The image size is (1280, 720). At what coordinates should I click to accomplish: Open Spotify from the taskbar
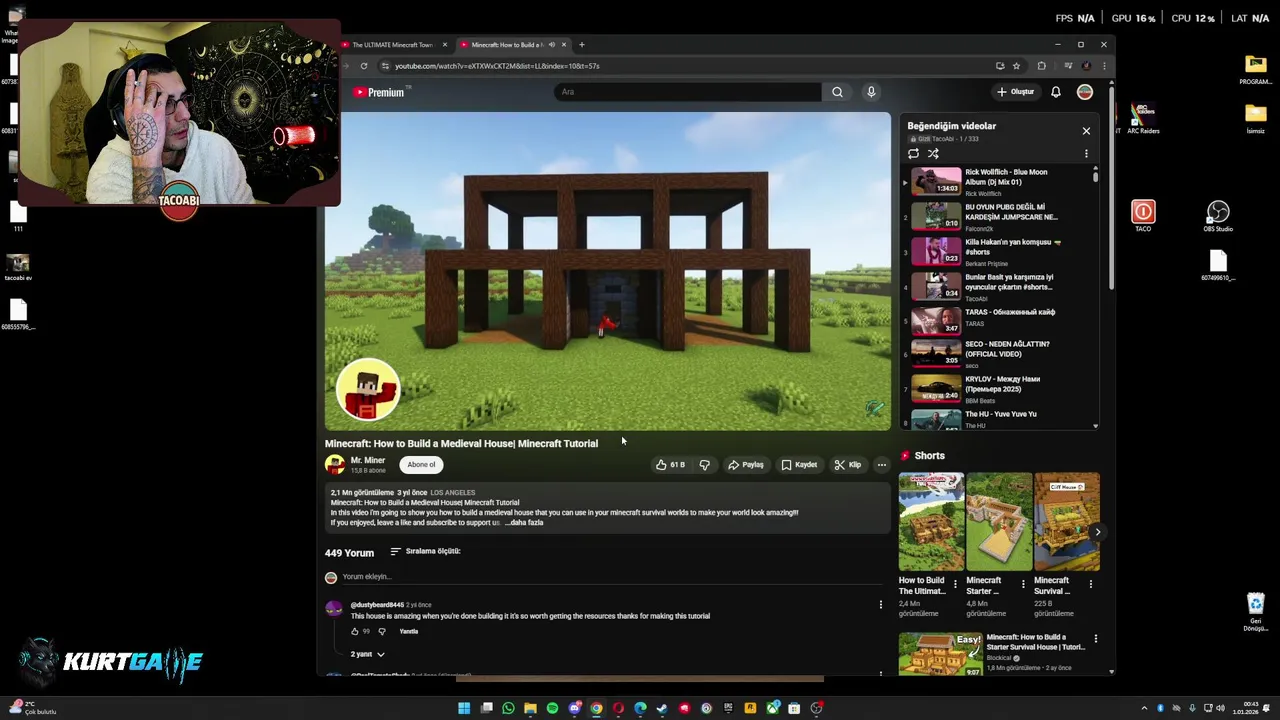coord(552,708)
